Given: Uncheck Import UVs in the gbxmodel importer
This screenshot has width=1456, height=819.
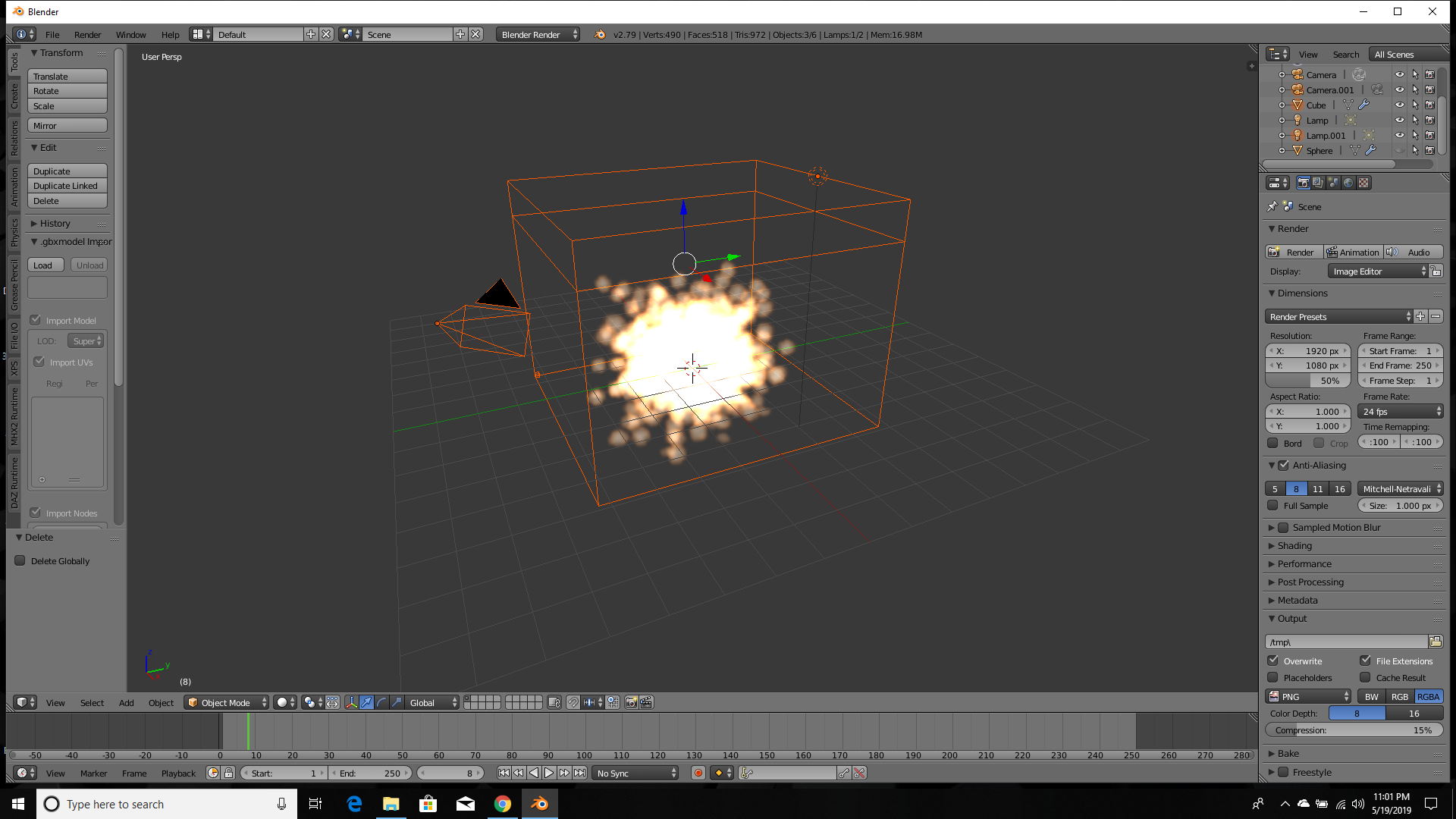Looking at the screenshot, I should pyautogui.click(x=39, y=362).
